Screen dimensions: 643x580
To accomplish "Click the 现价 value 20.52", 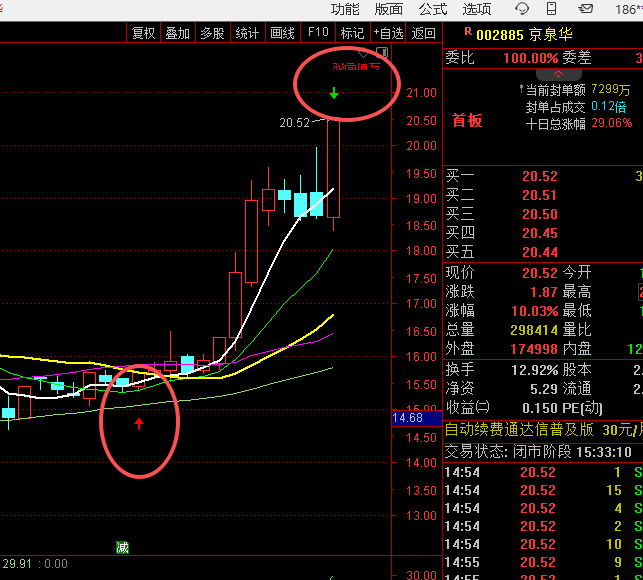I will click(540, 273).
